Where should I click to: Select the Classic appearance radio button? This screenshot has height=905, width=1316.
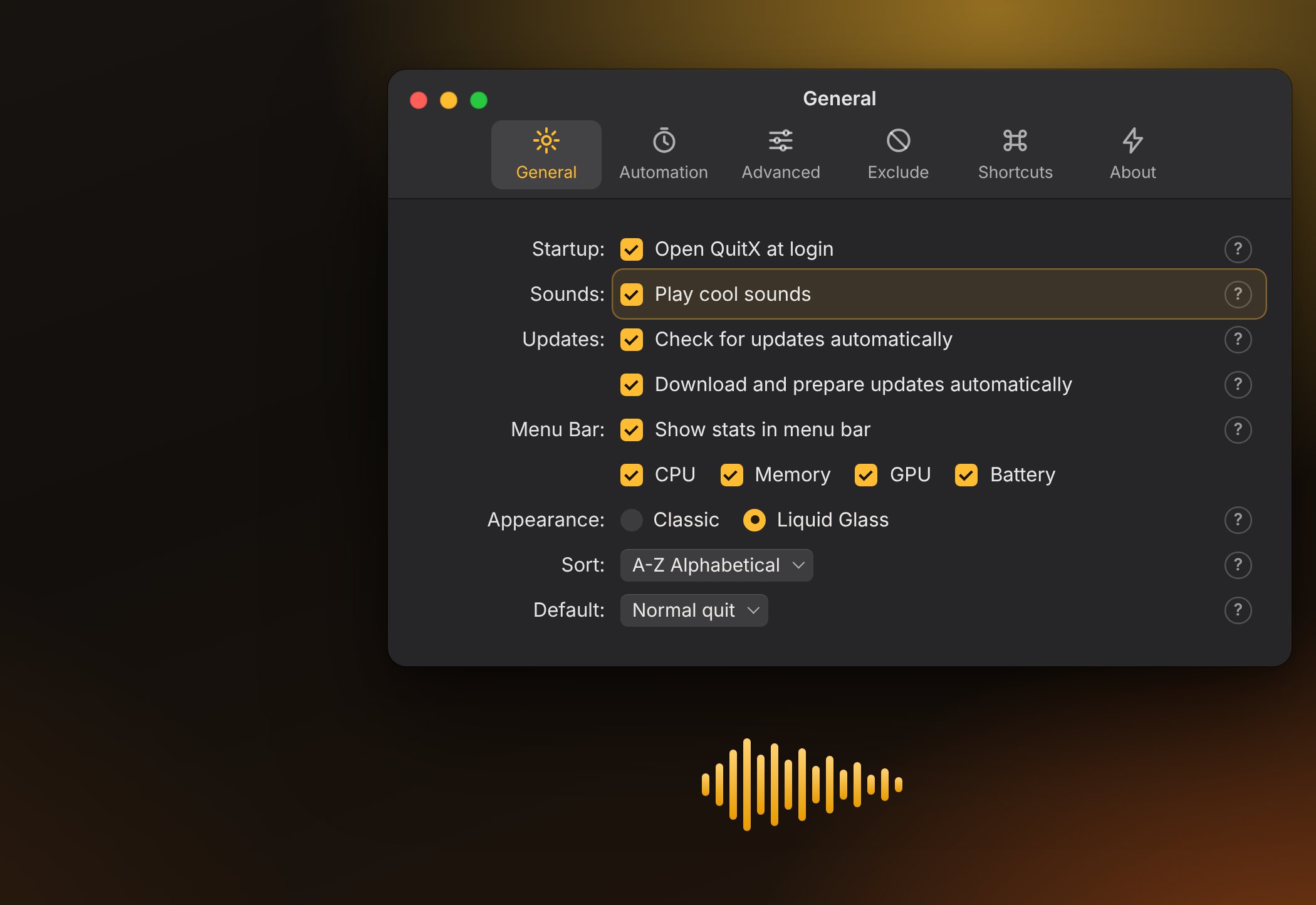click(x=631, y=520)
